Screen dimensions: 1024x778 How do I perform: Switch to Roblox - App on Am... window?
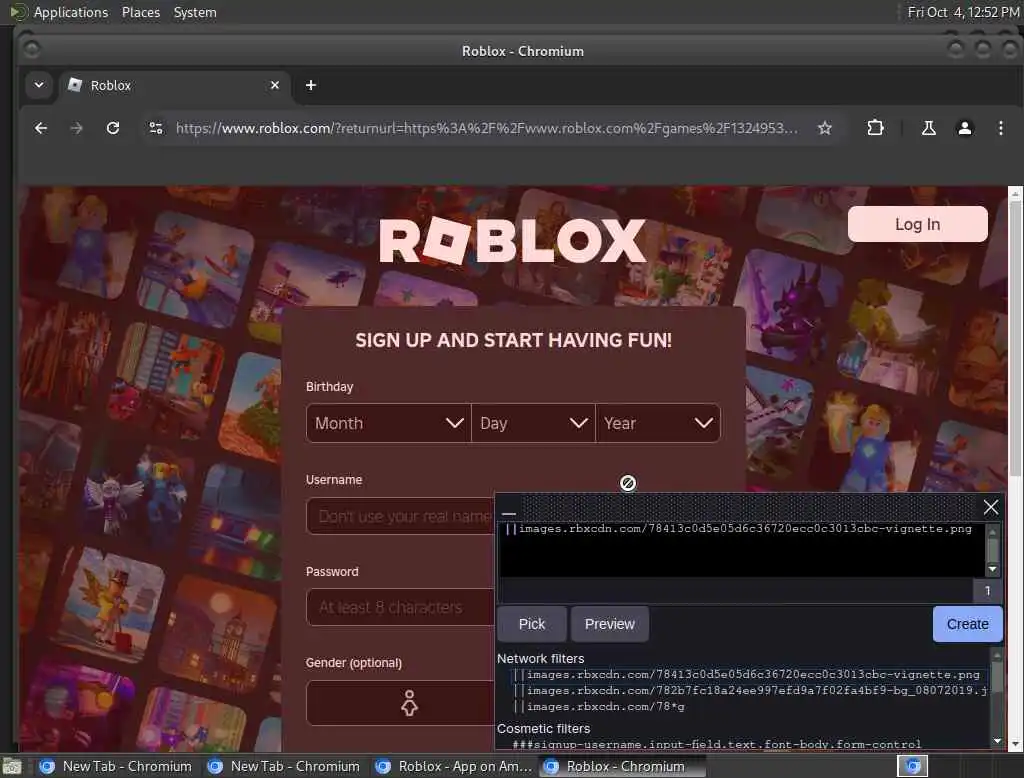455,766
